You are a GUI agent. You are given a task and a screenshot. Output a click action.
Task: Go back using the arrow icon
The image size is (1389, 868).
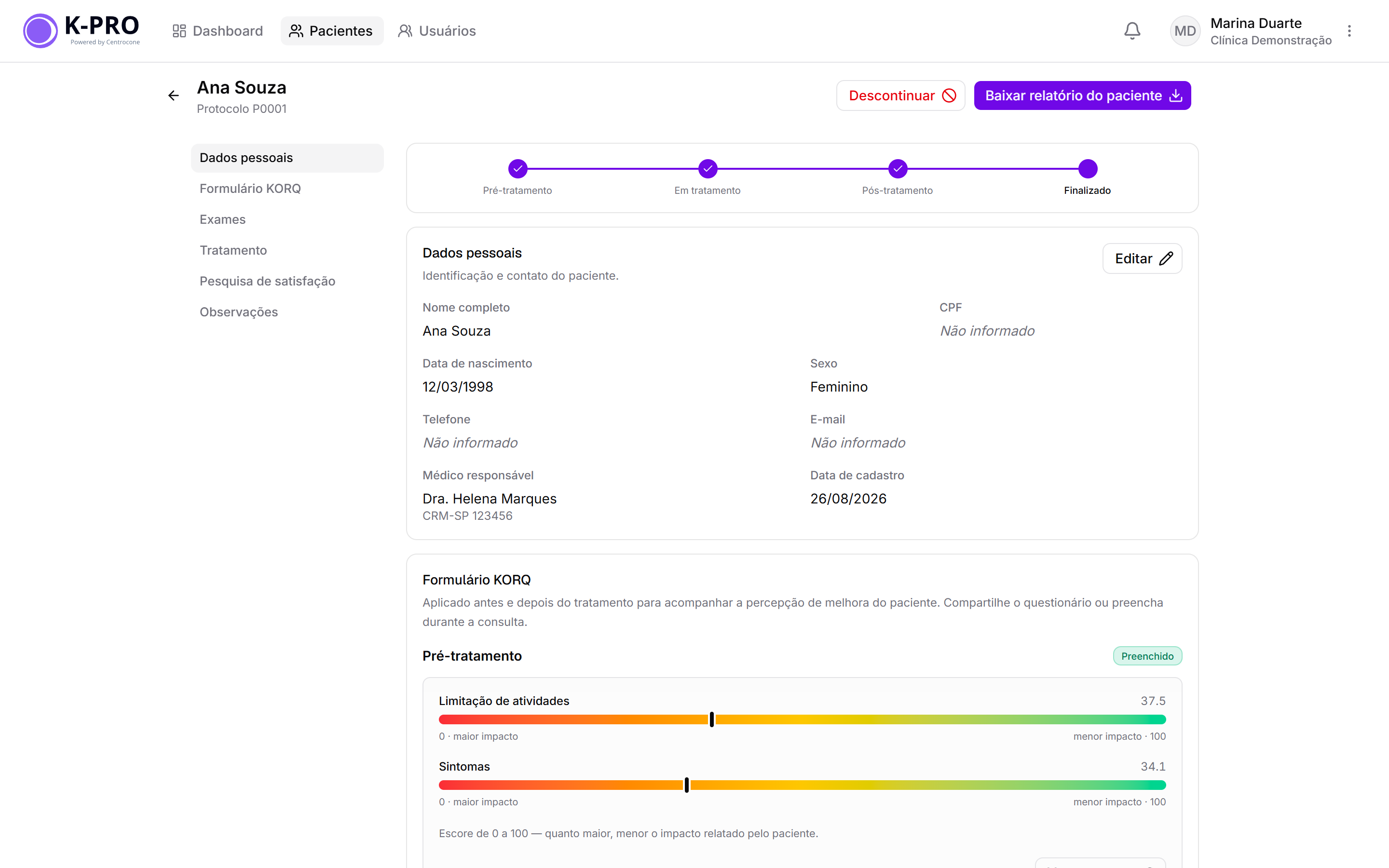click(173, 96)
